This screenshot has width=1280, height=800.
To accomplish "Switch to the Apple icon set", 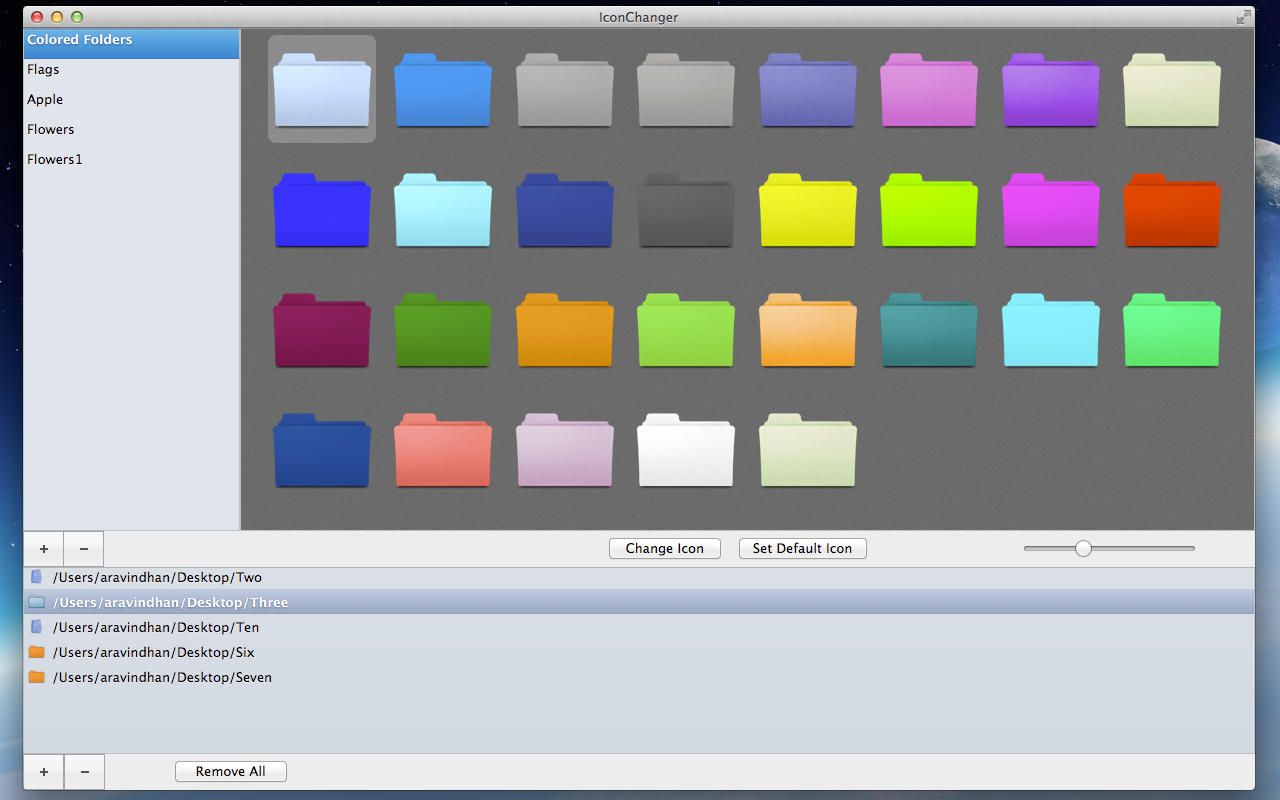I will coord(45,99).
